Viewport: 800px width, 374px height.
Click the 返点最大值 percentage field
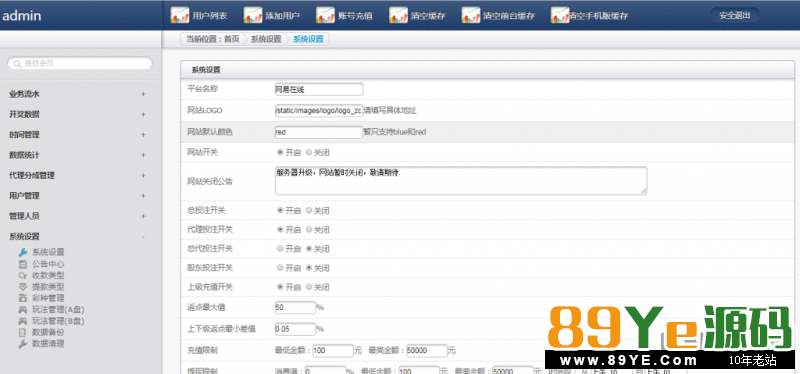295,308
